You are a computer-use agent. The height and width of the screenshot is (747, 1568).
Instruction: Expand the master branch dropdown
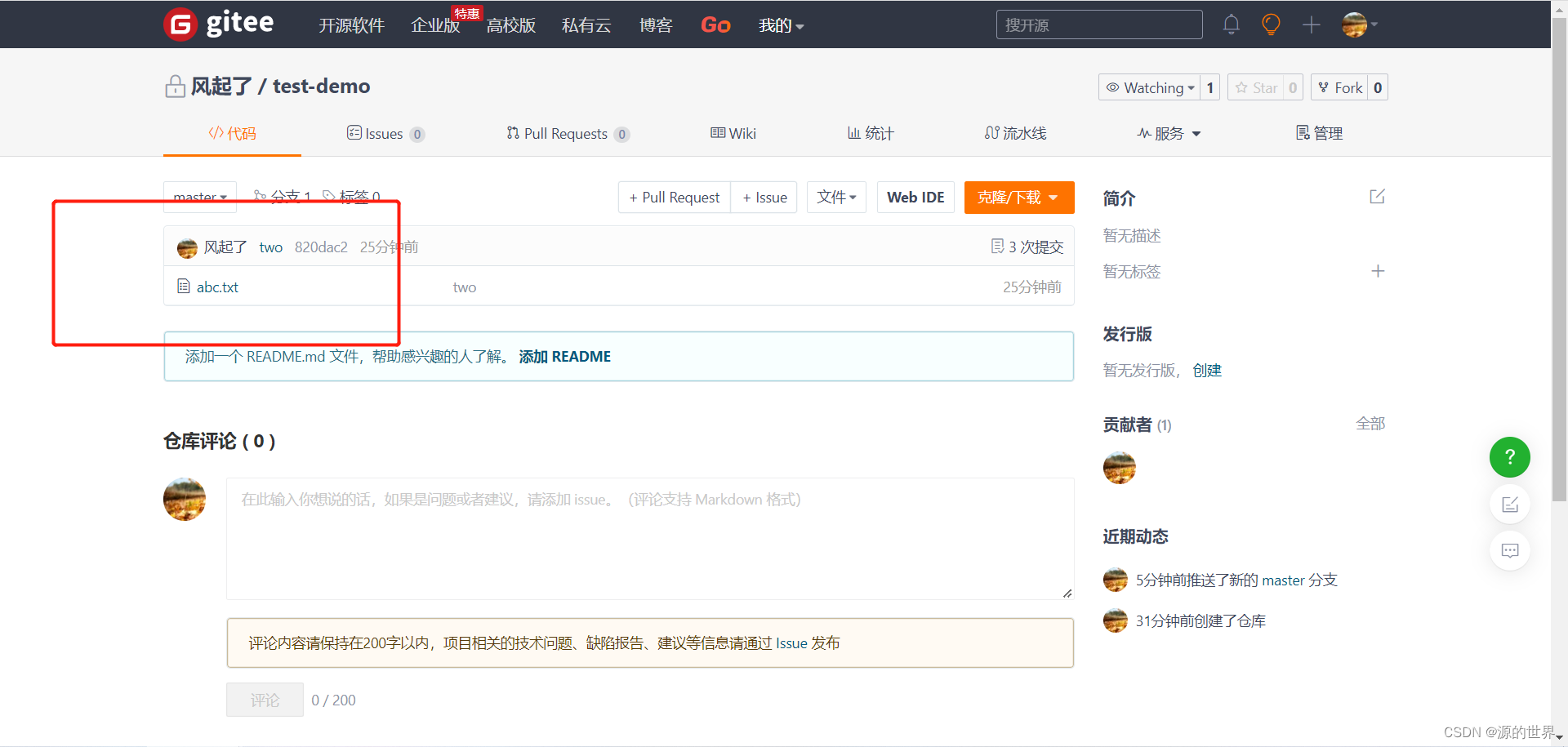coord(200,197)
